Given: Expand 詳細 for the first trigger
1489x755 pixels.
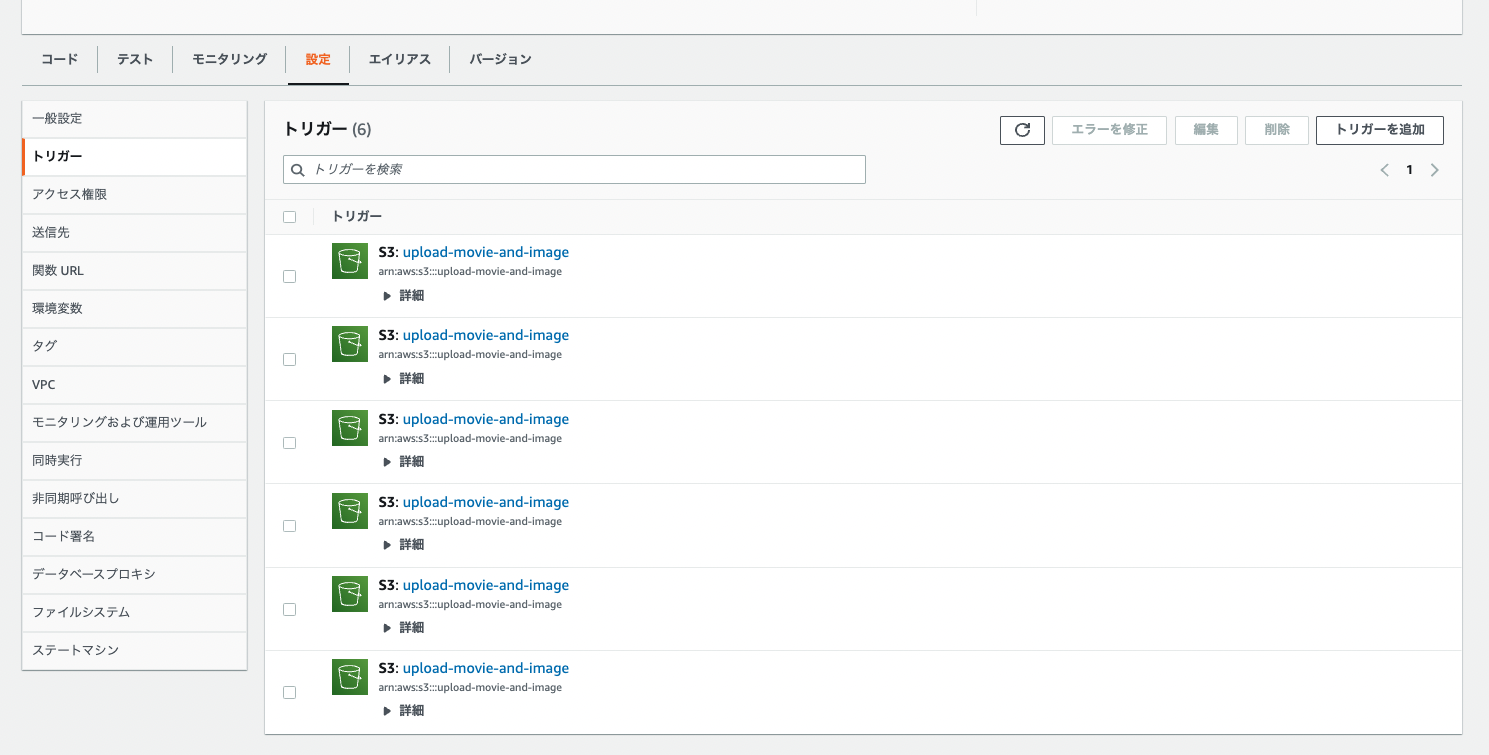Looking at the screenshot, I should click(404, 296).
